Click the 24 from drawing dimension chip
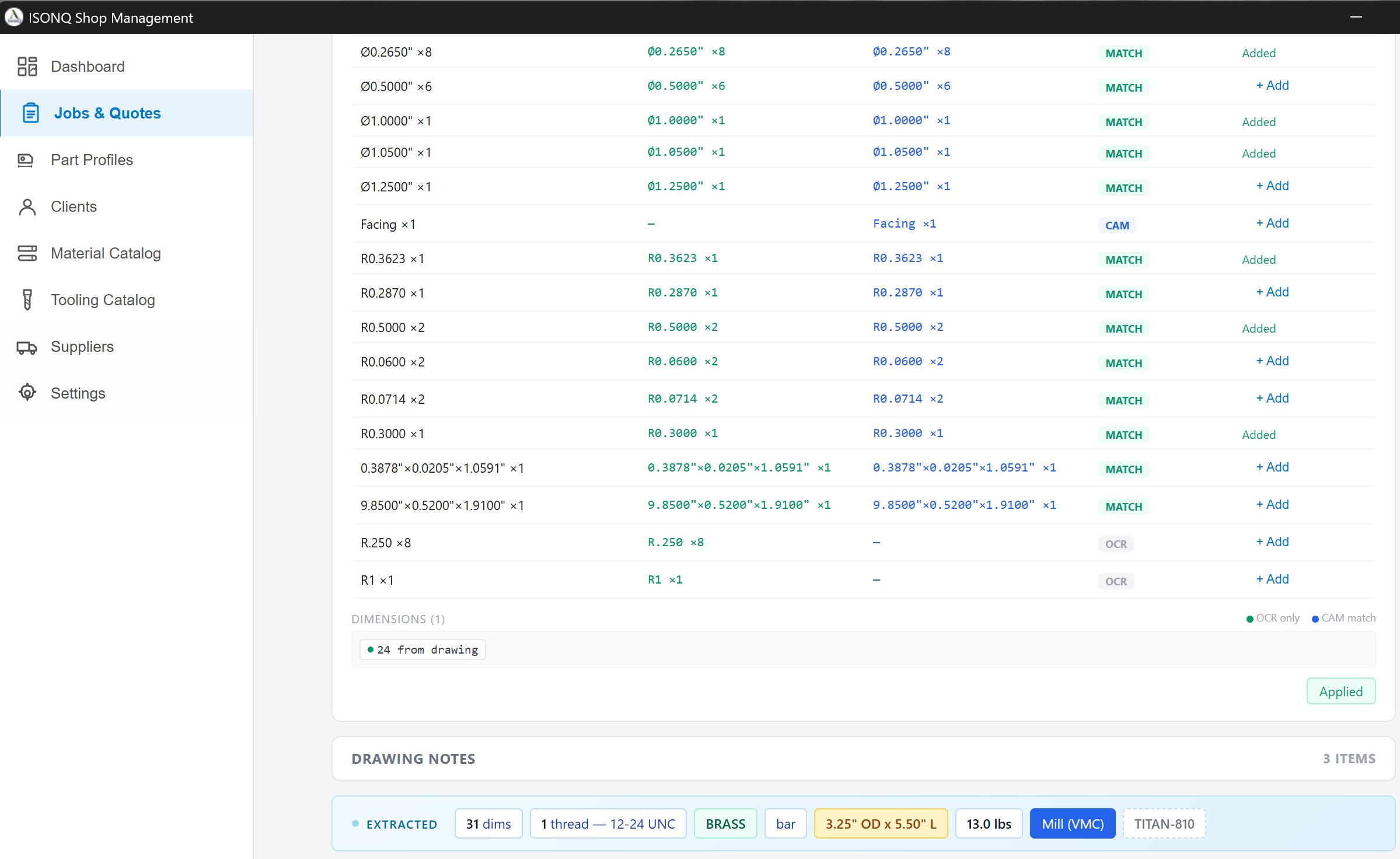This screenshot has width=1400, height=859. pos(423,650)
